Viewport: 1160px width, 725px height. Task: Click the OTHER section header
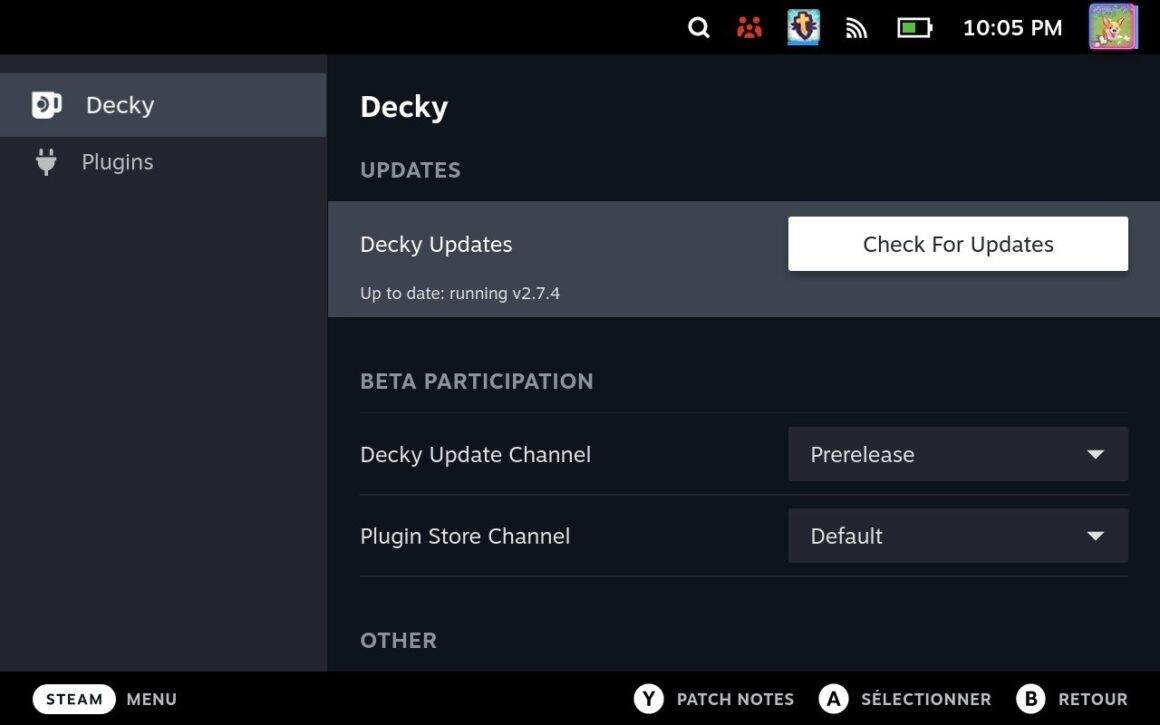click(x=398, y=641)
